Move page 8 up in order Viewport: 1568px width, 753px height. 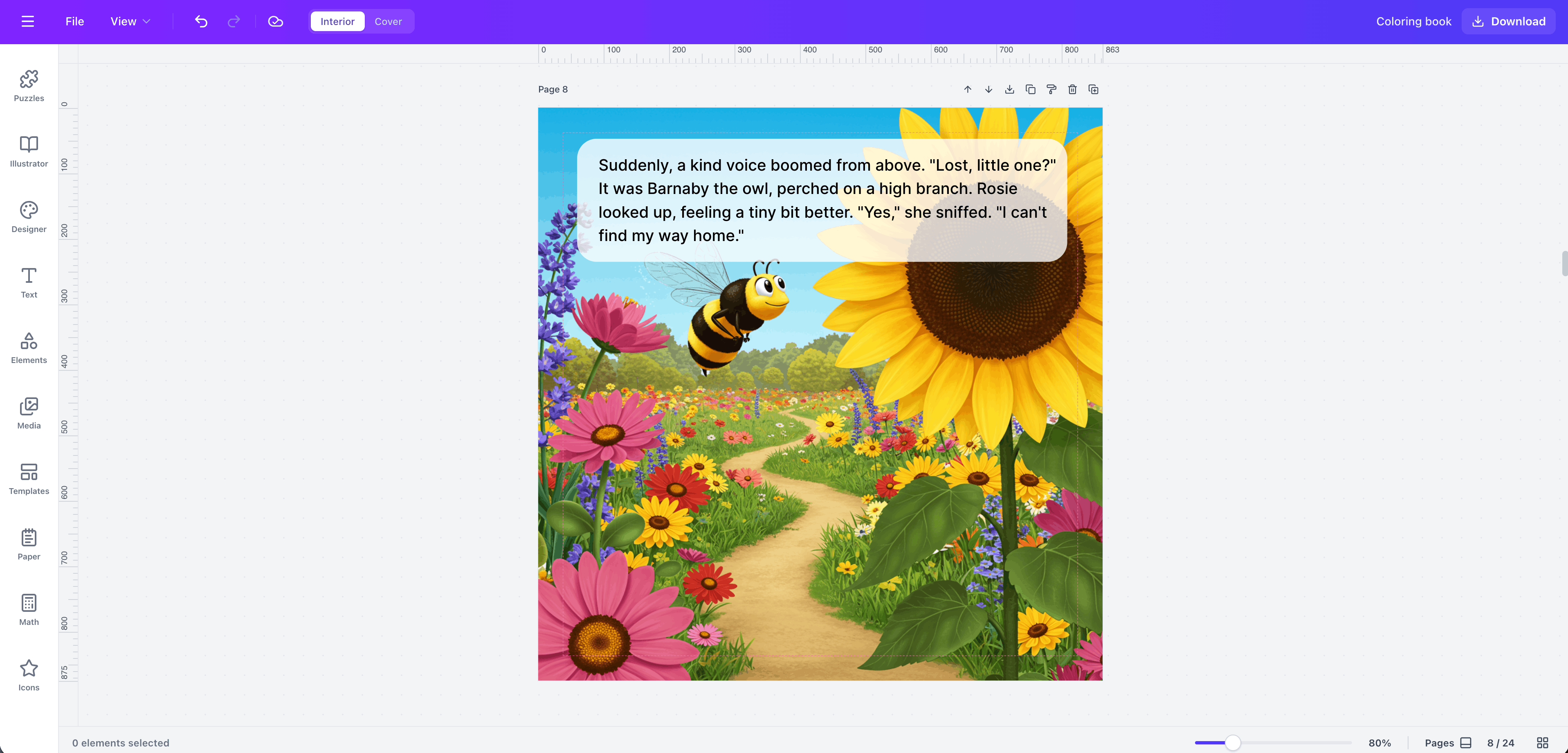point(968,89)
